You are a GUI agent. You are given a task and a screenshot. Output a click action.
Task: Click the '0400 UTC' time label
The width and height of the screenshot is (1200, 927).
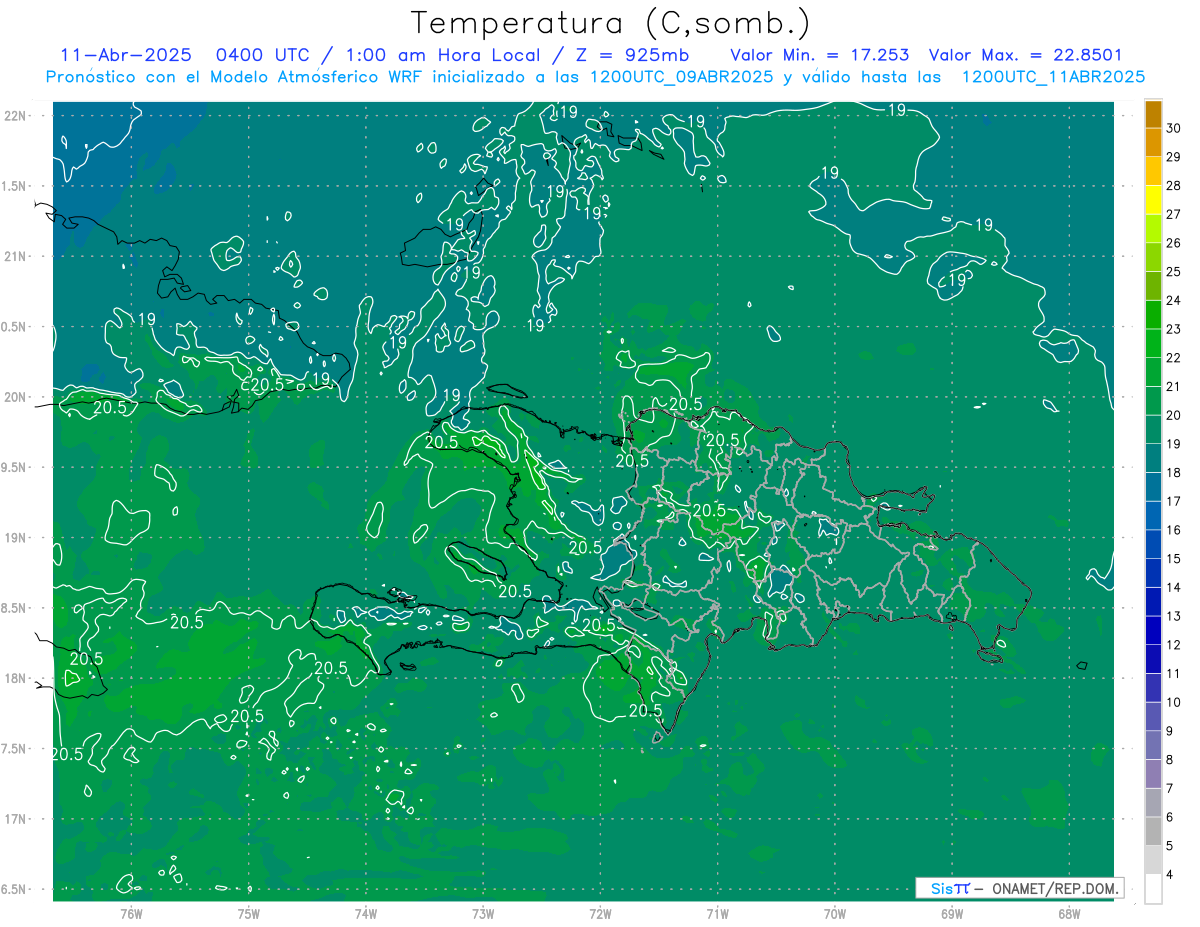tap(263, 55)
